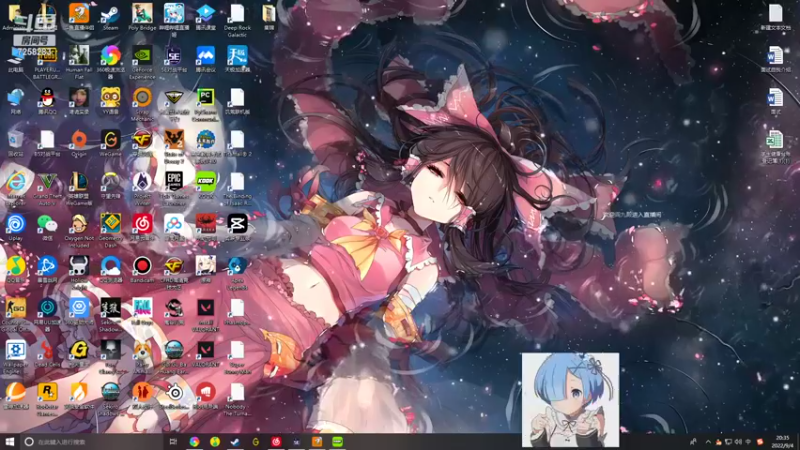Open QQ Music desktop icon
This screenshot has width=800, height=450.
pyautogui.click(x=15, y=269)
